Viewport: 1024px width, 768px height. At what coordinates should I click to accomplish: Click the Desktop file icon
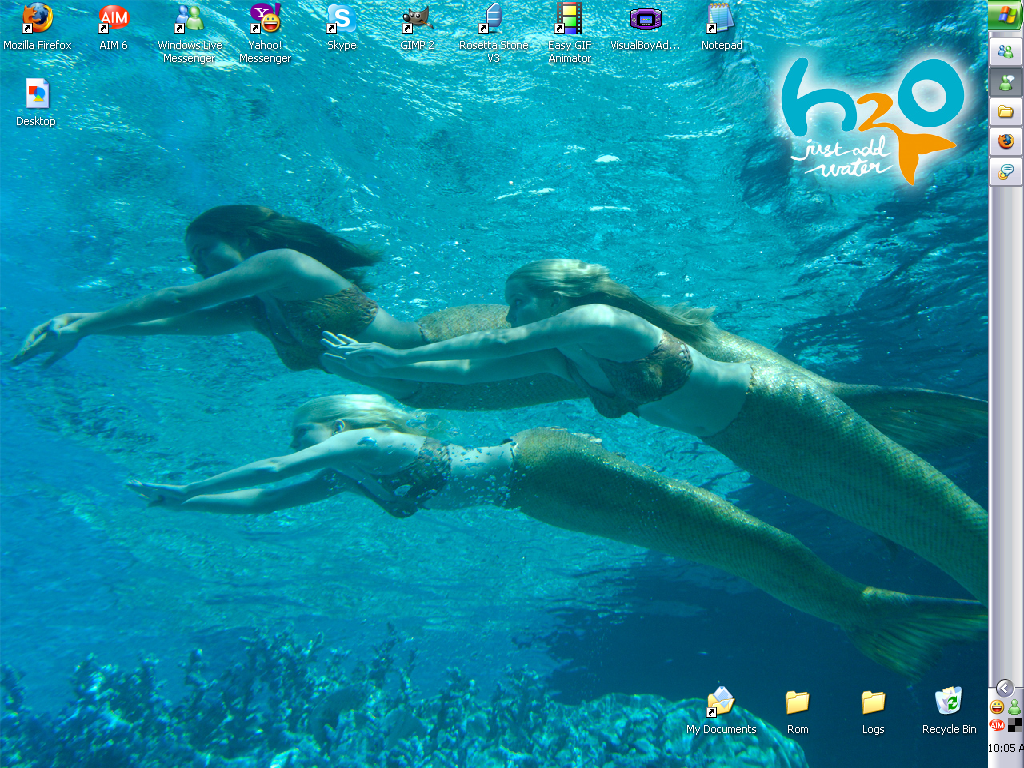pos(37,103)
